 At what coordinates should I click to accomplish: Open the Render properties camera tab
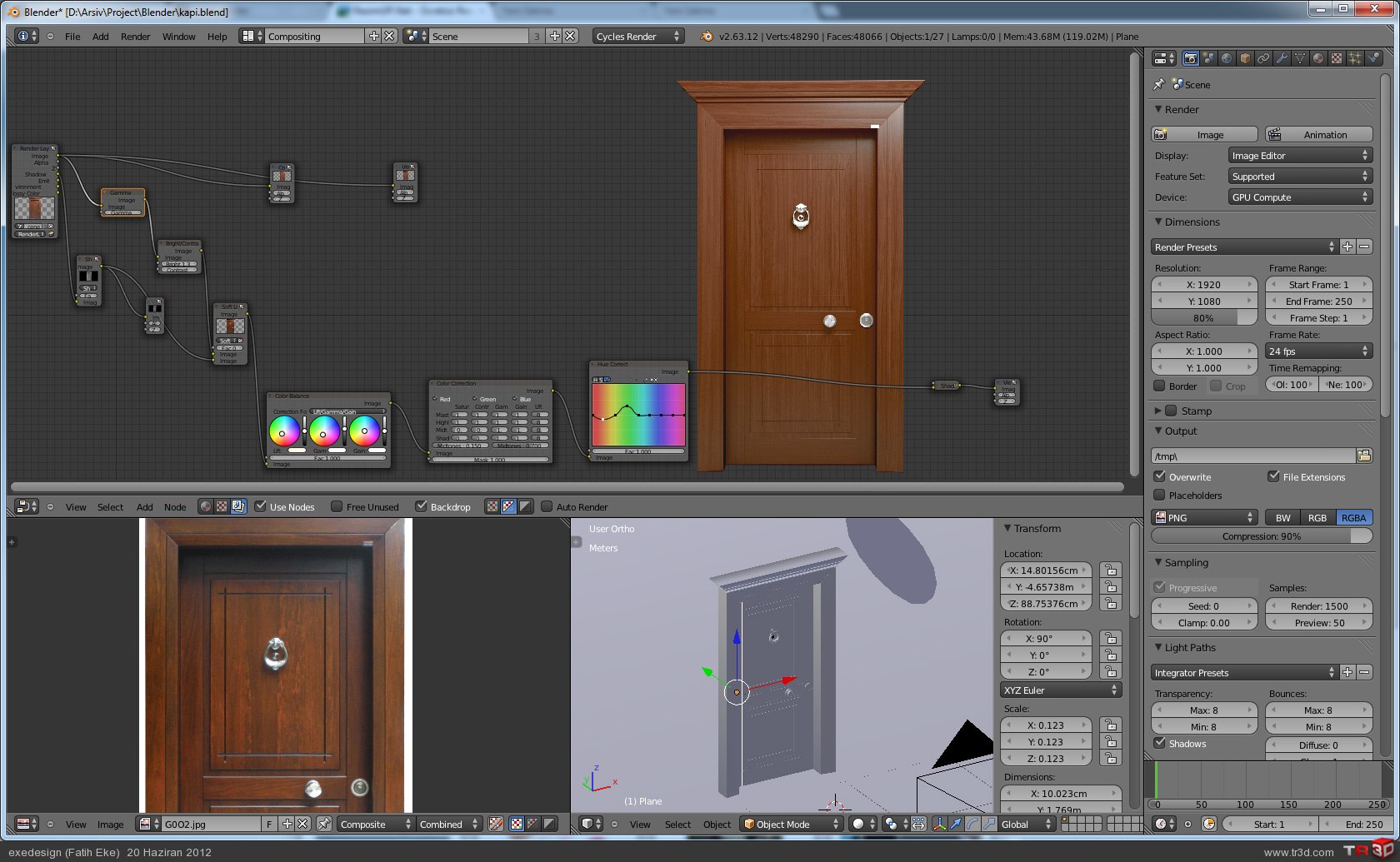[x=1190, y=58]
